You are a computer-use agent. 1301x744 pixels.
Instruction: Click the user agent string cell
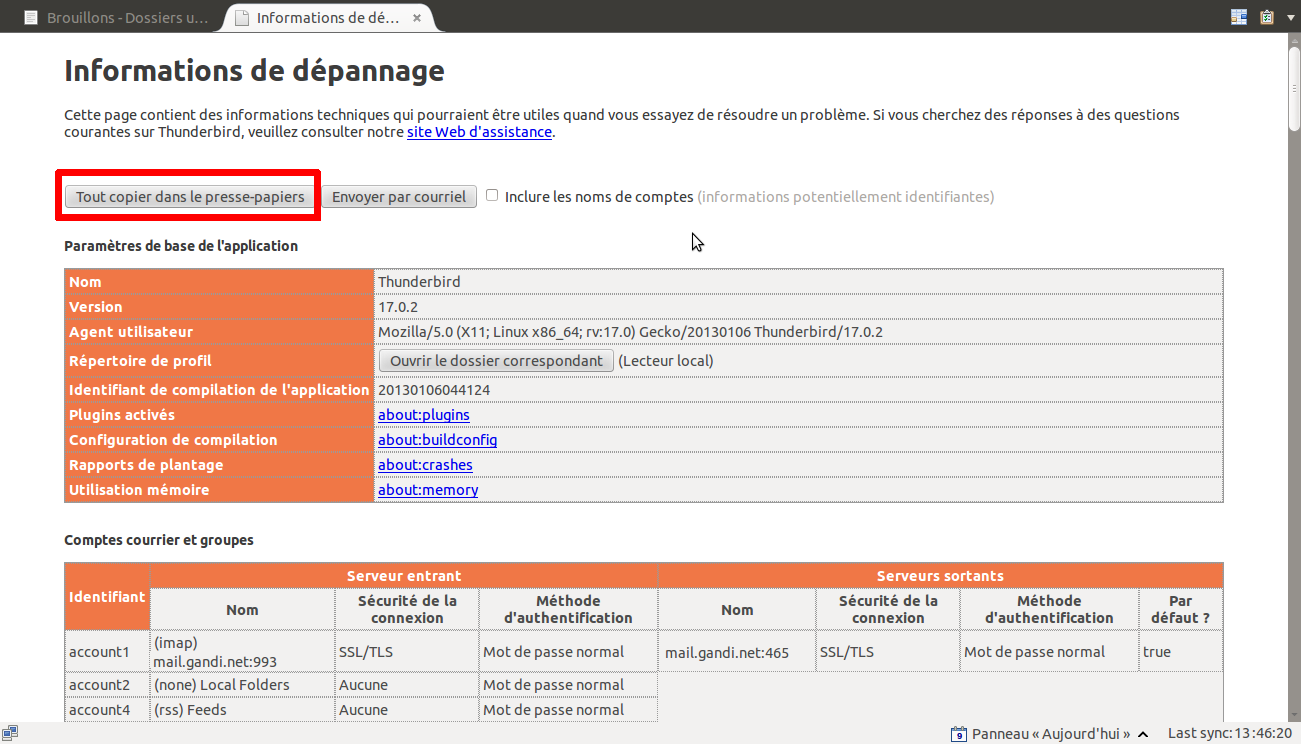798,332
